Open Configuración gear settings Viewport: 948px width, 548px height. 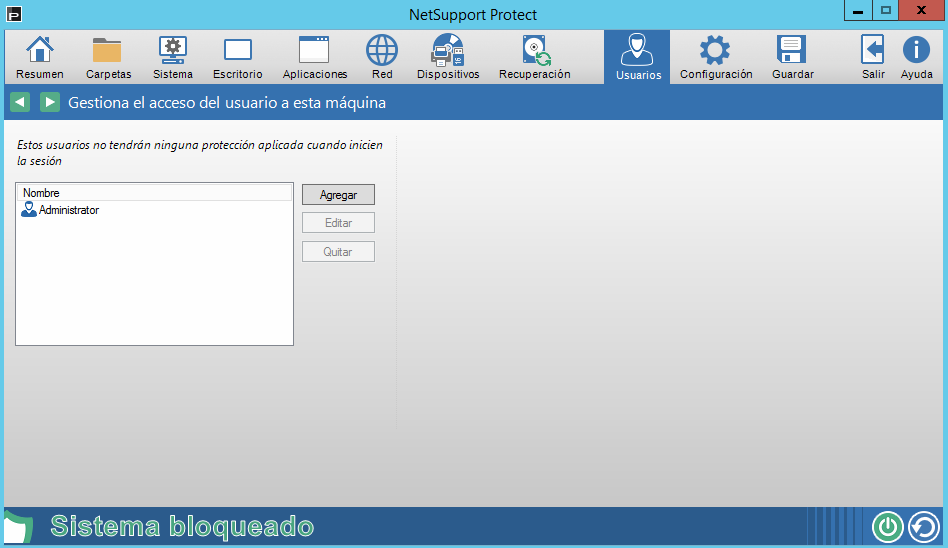point(716,58)
